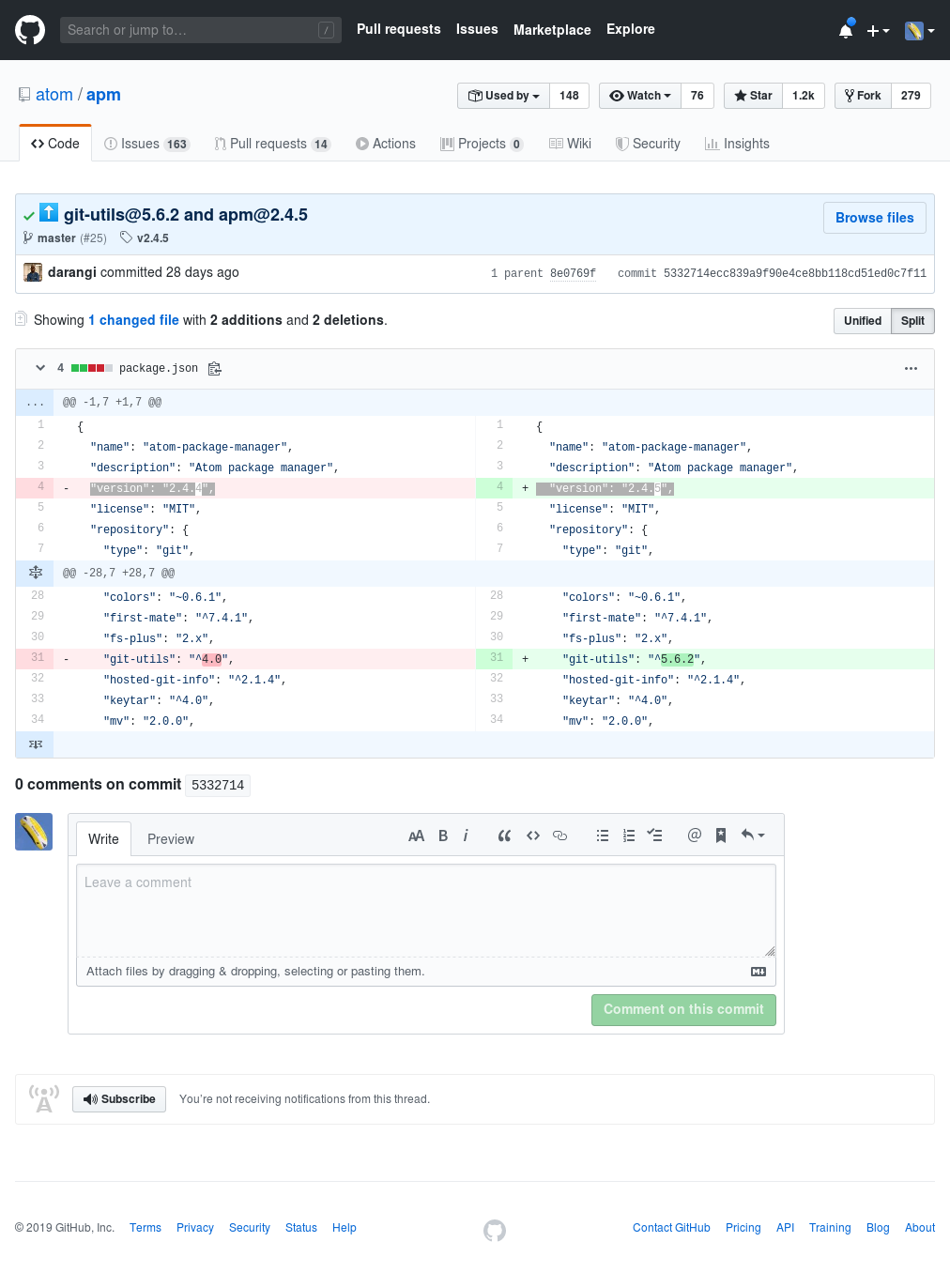
Task: Switch diff view to Split
Action: [912, 321]
